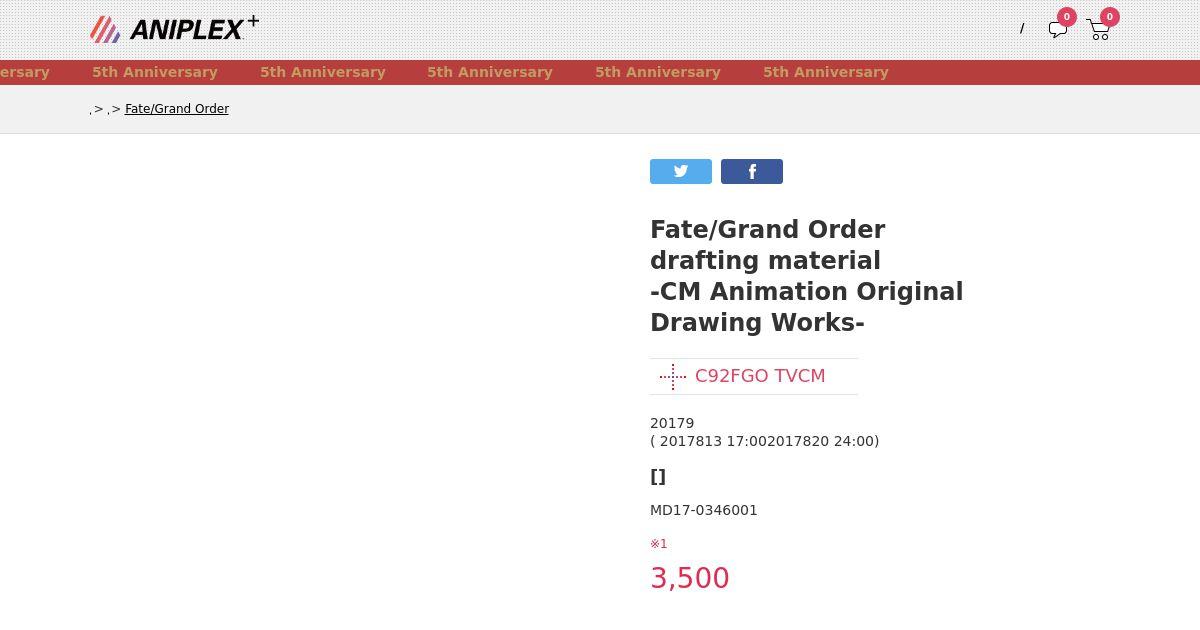Click the 3,500 price text
Image resolution: width=1200 pixels, height=630 pixels.
click(x=690, y=578)
